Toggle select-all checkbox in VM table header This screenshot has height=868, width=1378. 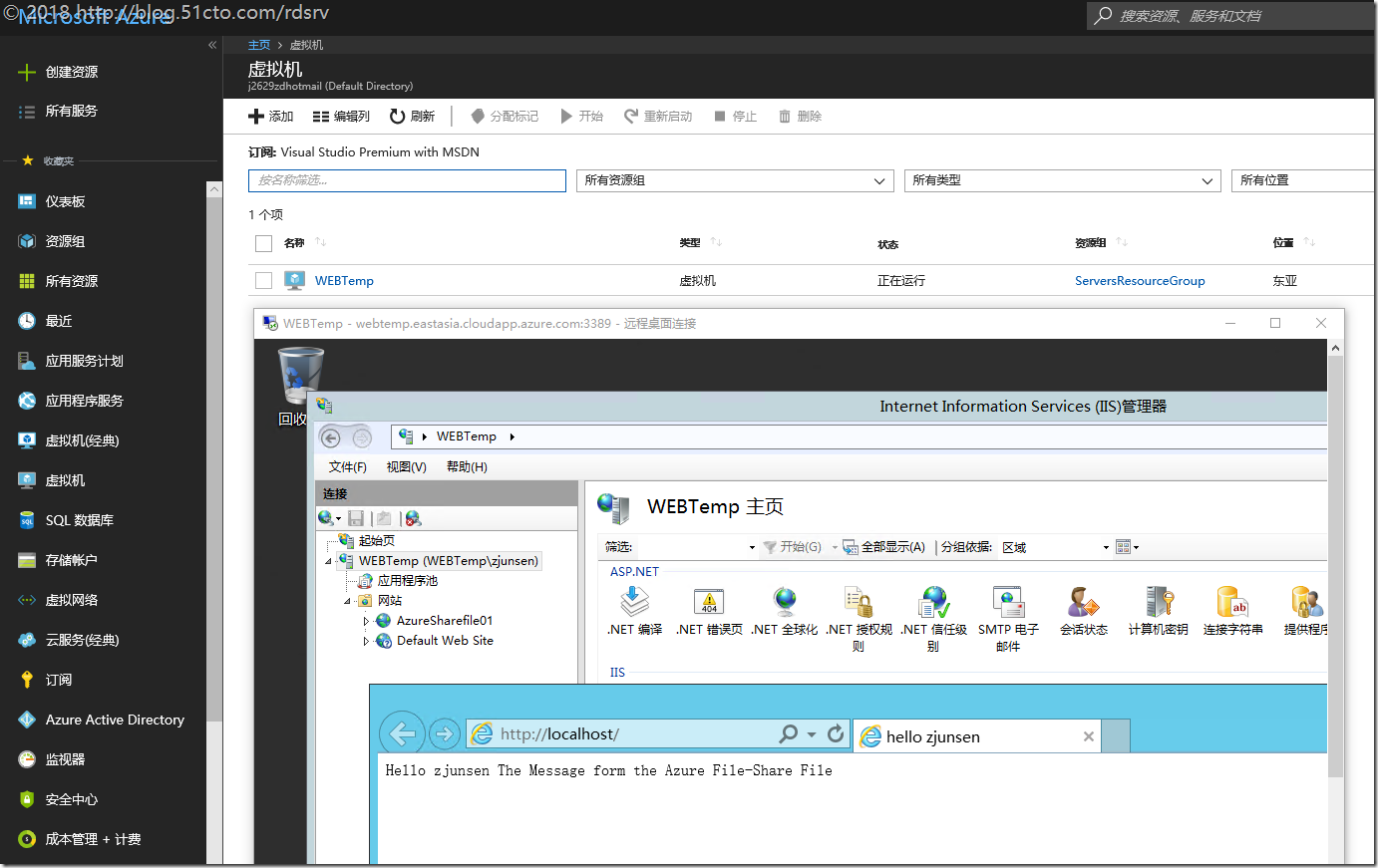click(263, 243)
